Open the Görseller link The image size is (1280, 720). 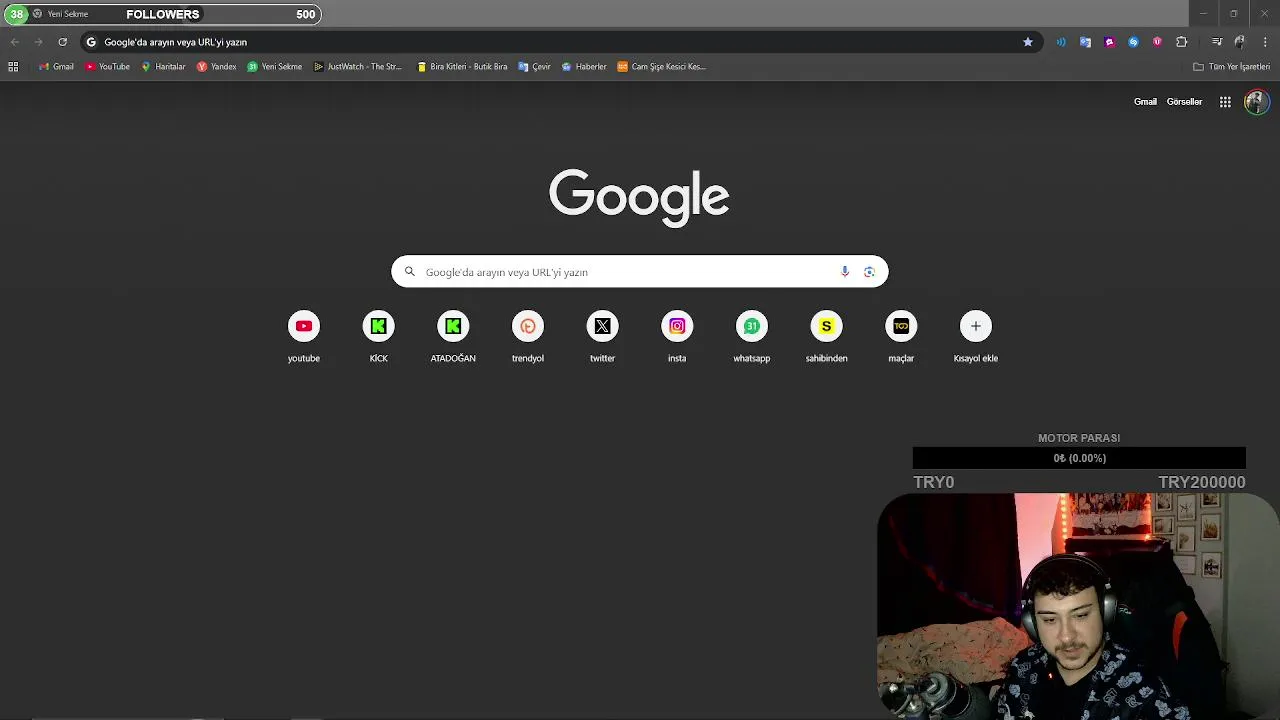[1184, 102]
